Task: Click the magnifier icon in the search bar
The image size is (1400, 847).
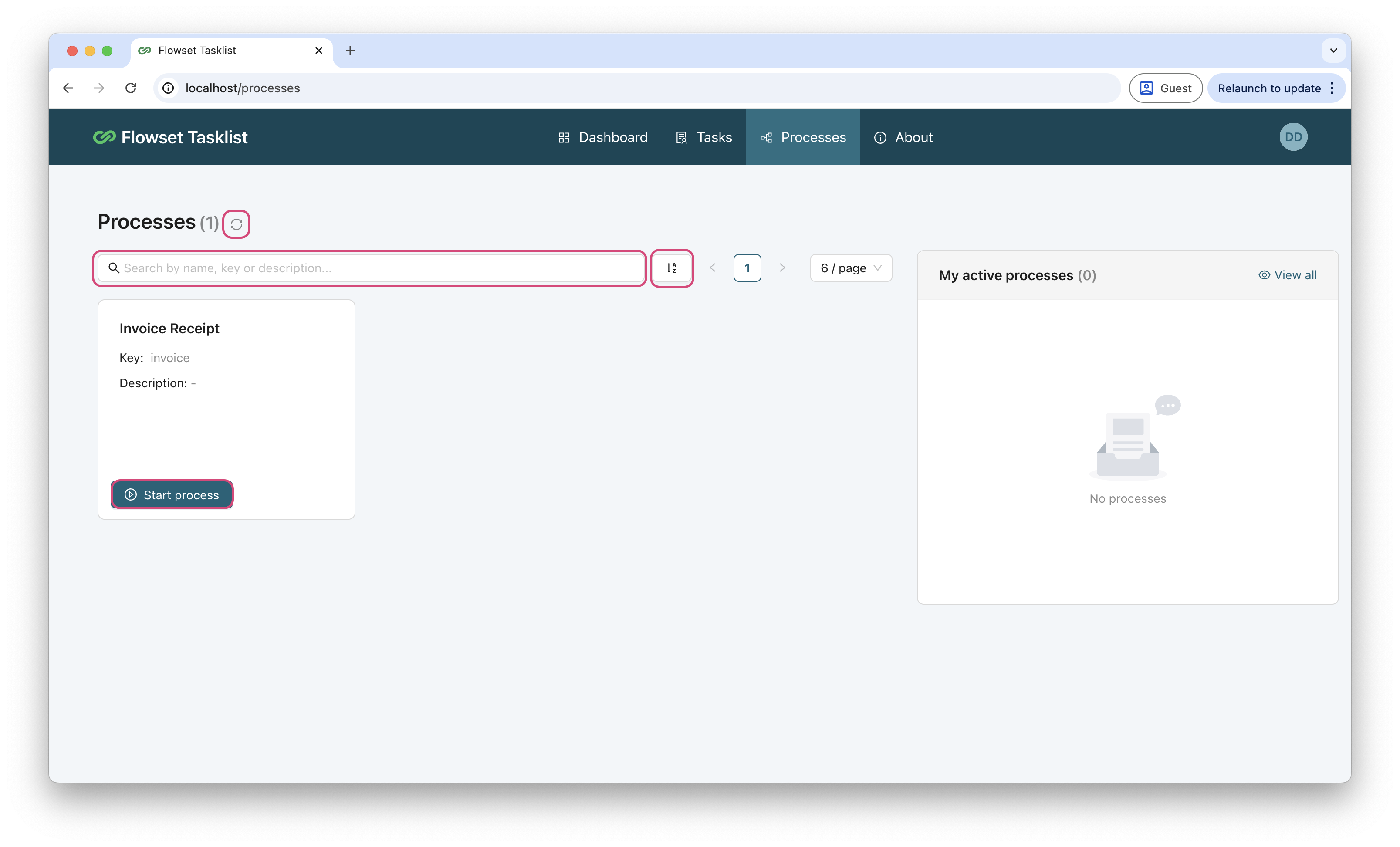Action: coord(114,268)
